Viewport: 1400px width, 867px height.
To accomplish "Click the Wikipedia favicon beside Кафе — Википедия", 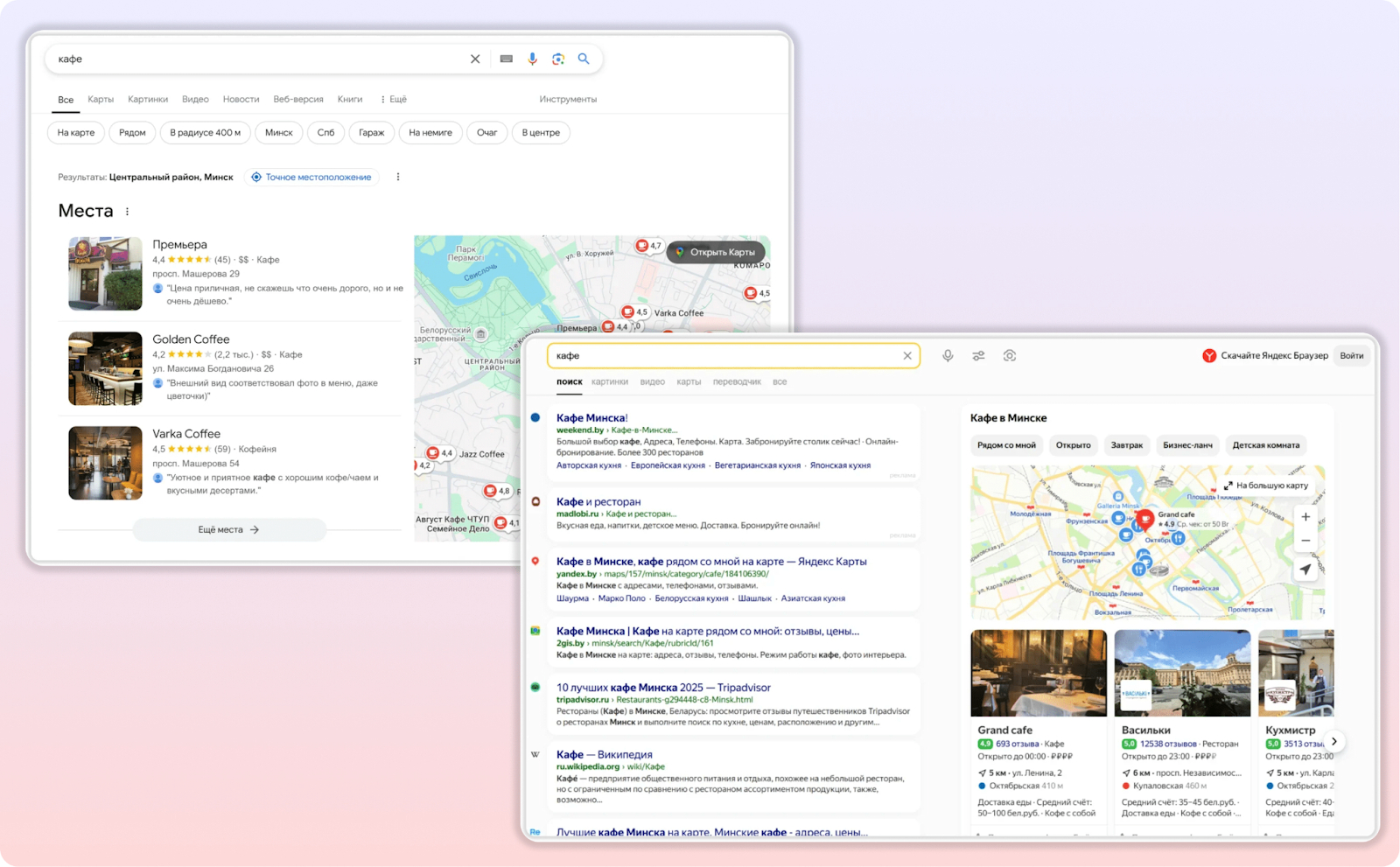I will [535, 754].
